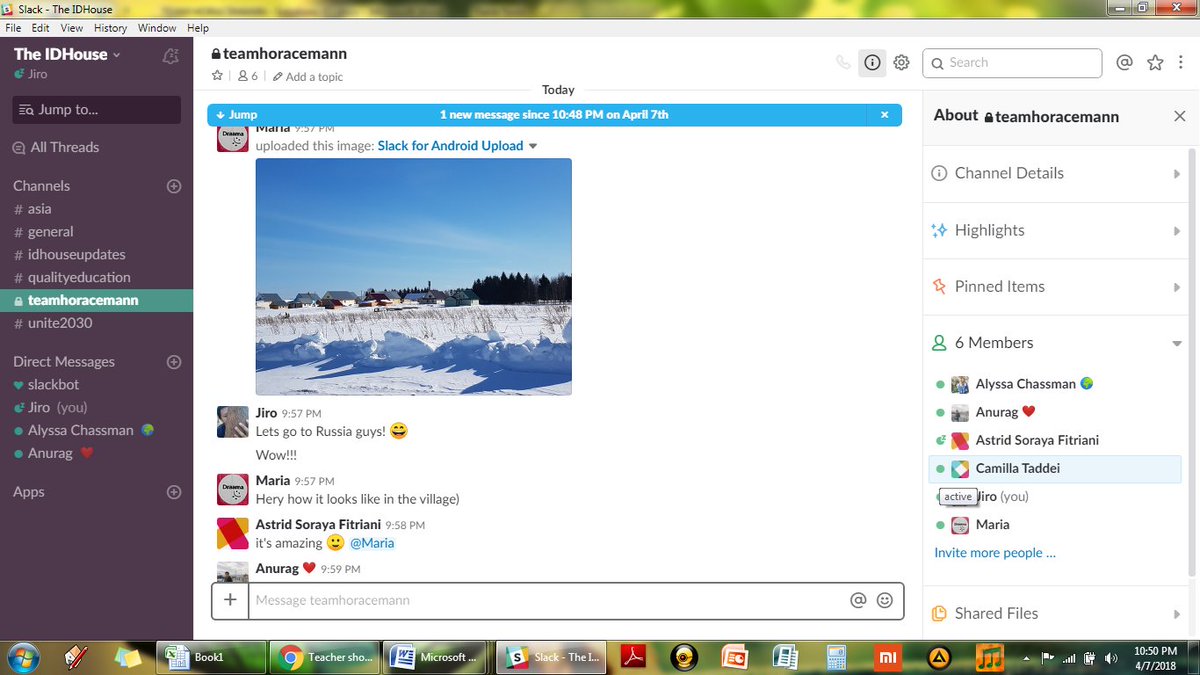Start new direct message plus icon
1200x675 pixels.
173,362
